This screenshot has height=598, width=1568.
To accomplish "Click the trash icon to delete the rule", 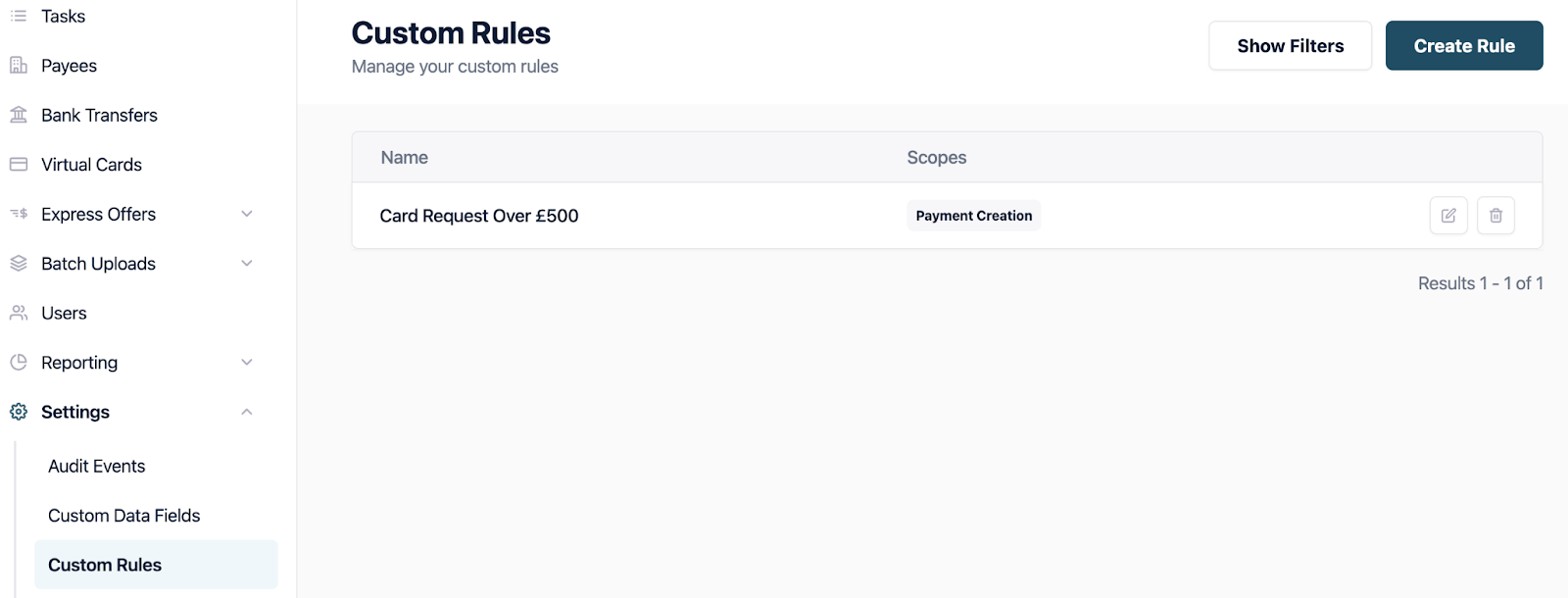I will pos(1495,216).
